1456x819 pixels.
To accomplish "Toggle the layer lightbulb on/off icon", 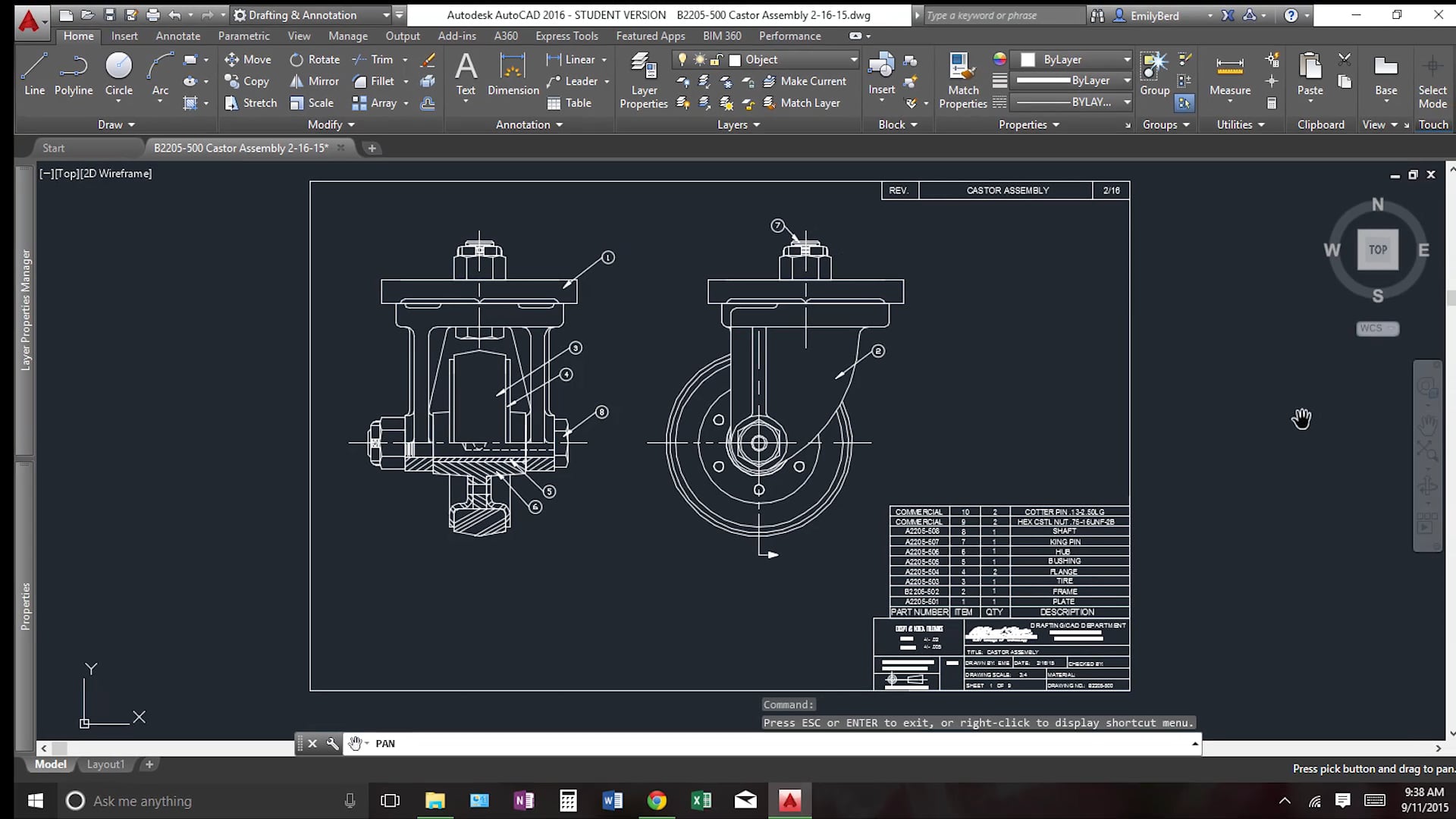I will point(682,59).
